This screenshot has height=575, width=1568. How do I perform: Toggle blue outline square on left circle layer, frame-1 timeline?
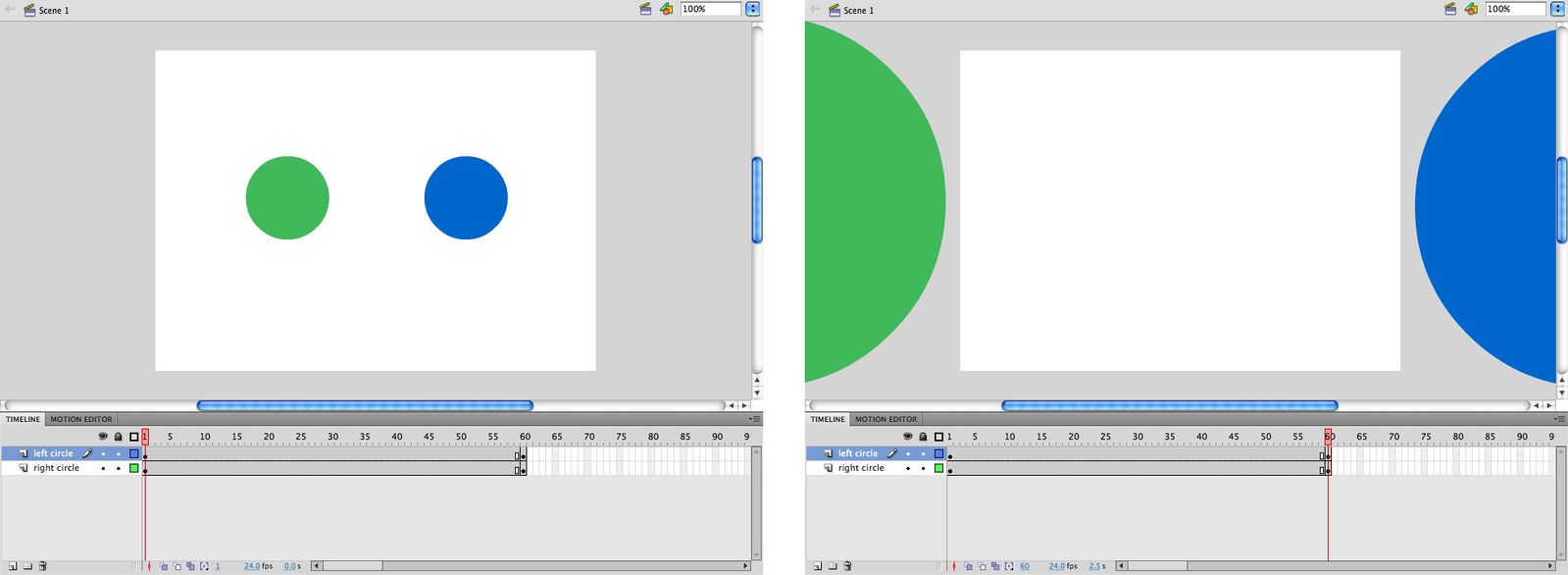pyautogui.click(x=134, y=454)
